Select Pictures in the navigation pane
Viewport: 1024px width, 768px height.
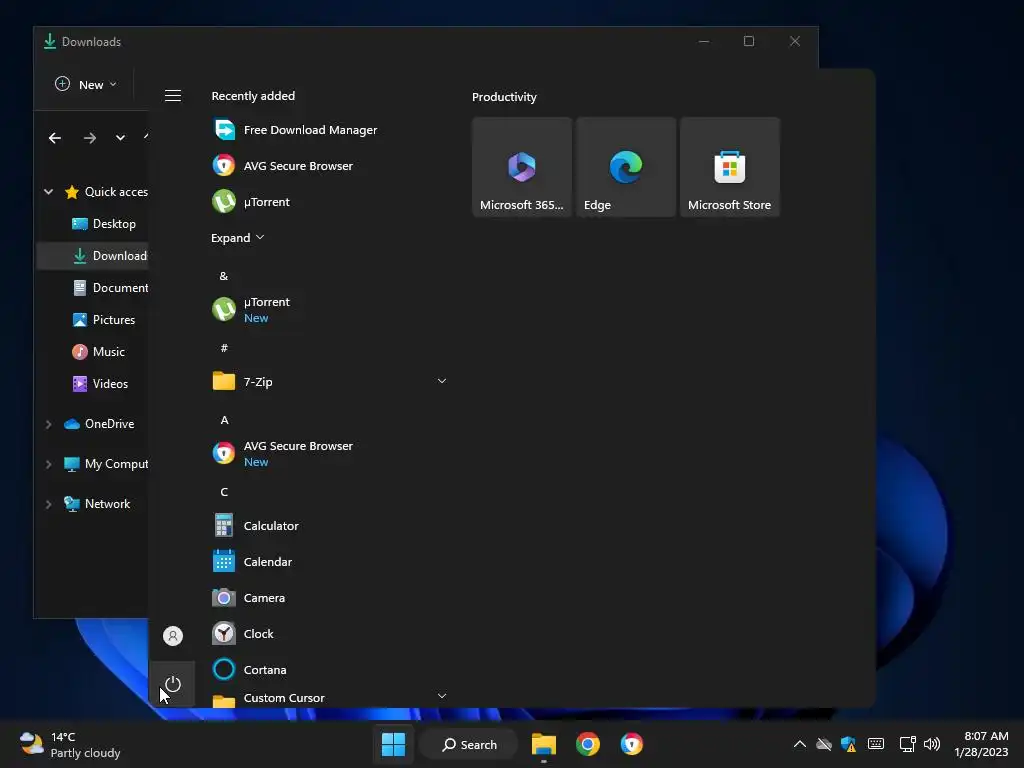tap(93, 320)
